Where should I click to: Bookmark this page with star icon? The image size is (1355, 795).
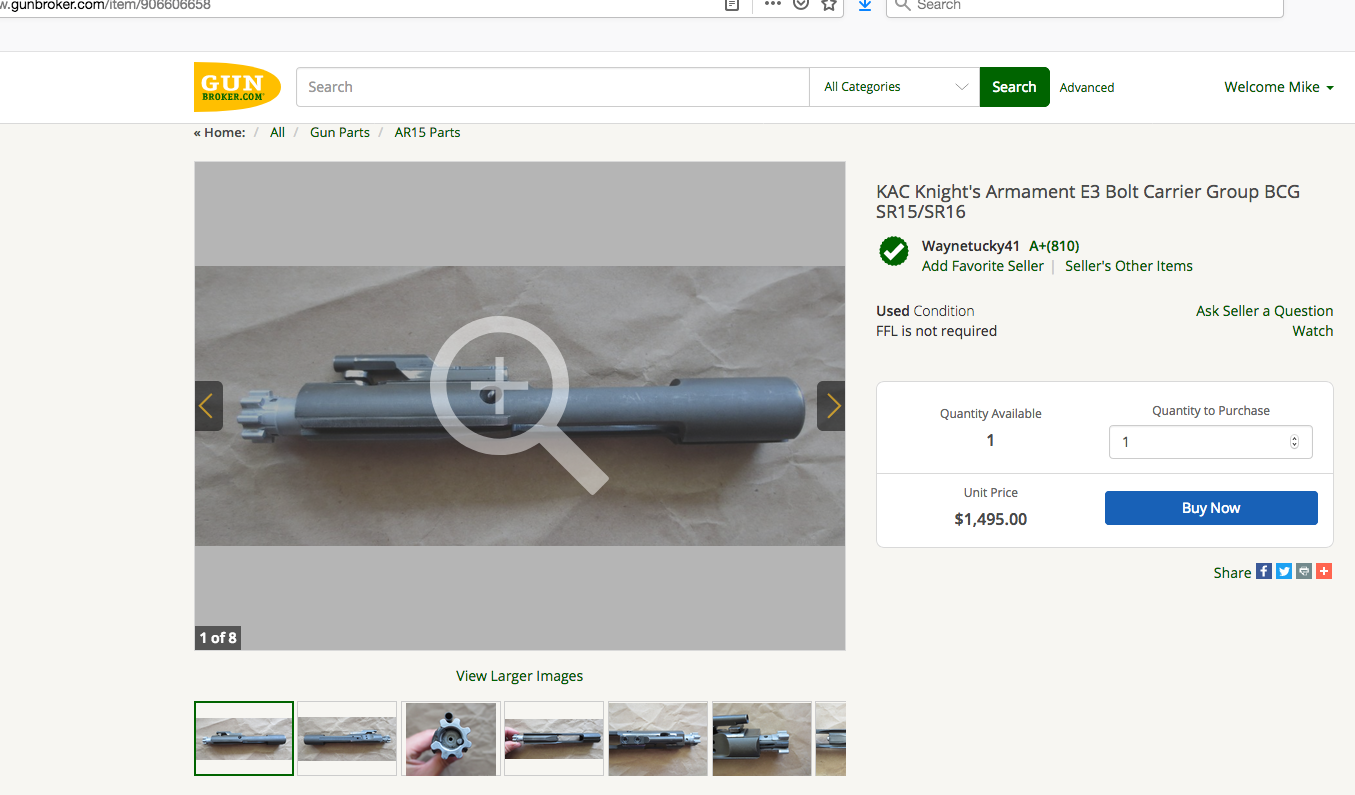coord(829,5)
